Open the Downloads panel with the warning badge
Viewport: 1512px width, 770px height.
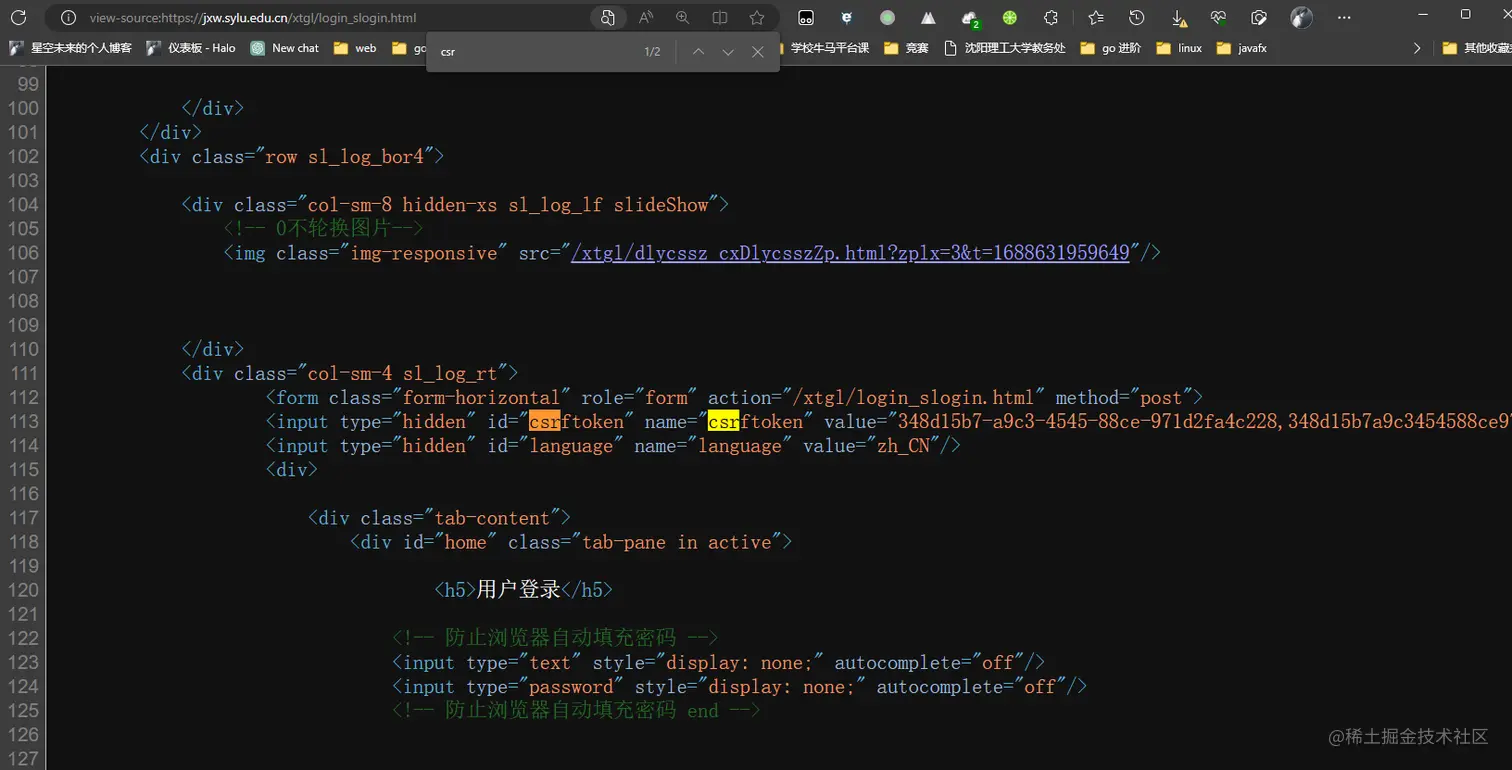1178,18
